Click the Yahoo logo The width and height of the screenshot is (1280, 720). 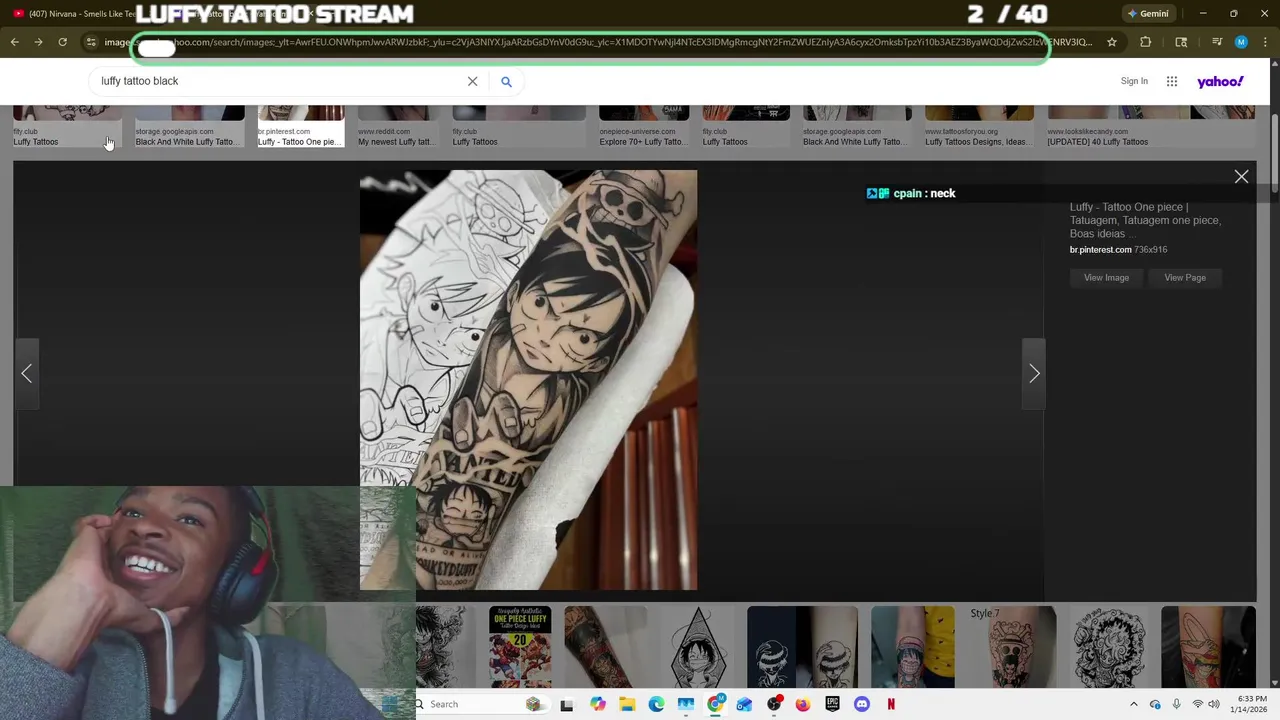[1220, 81]
